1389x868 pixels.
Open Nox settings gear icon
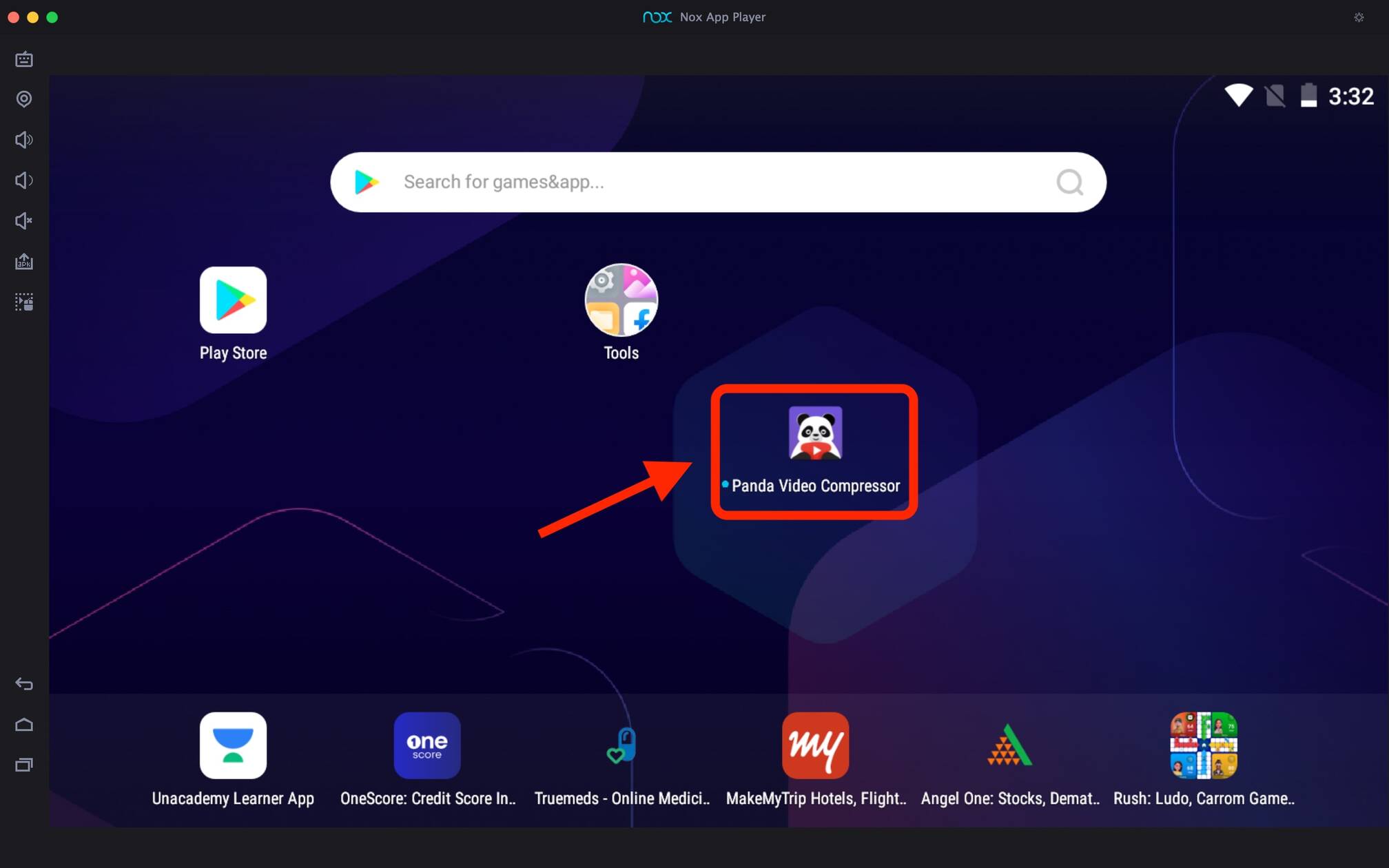click(1359, 17)
